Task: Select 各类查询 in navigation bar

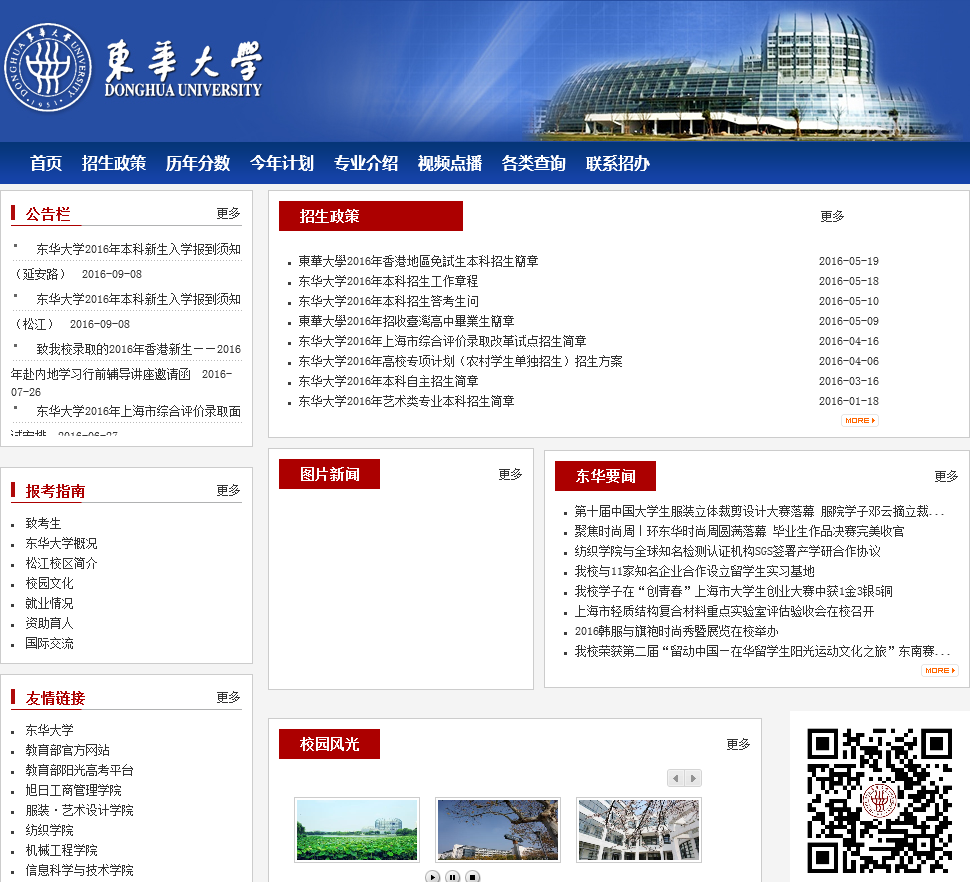Action: click(534, 163)
